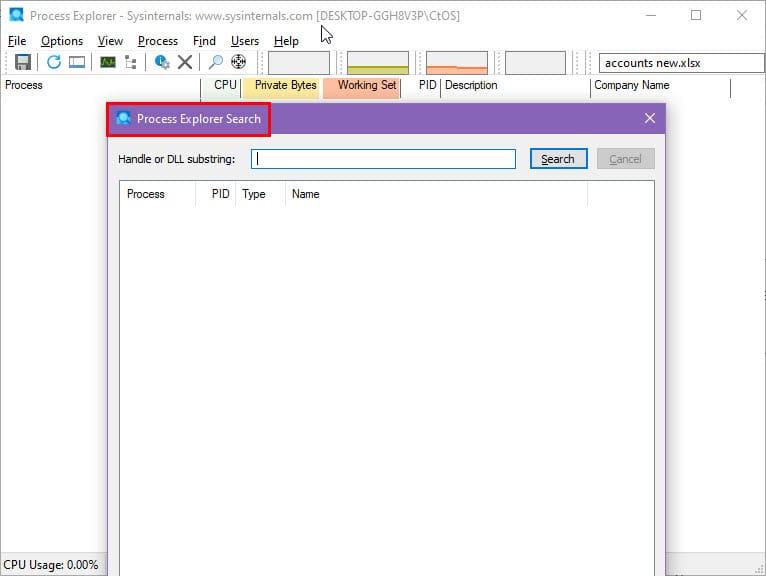Image resolution: width=766 pixels, height=576 pixels.
Task: Click the green-line mini graph in toolbar
Action: click(378, 63)
